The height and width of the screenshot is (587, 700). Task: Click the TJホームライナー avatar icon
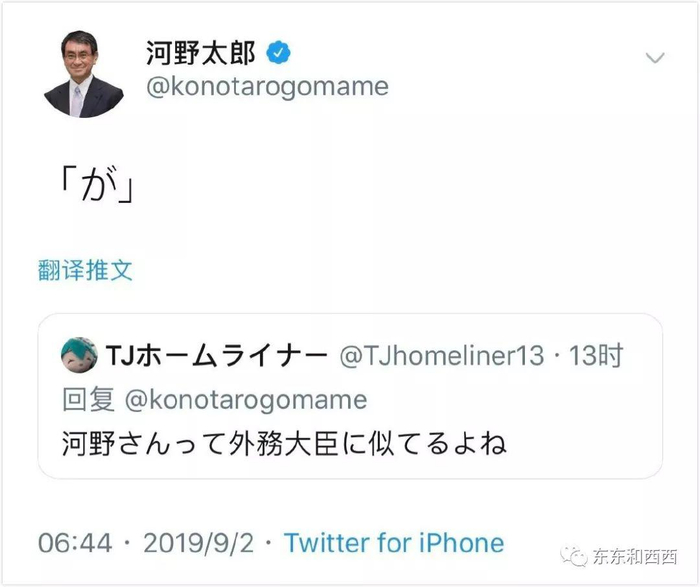click(x=80, y=356)
